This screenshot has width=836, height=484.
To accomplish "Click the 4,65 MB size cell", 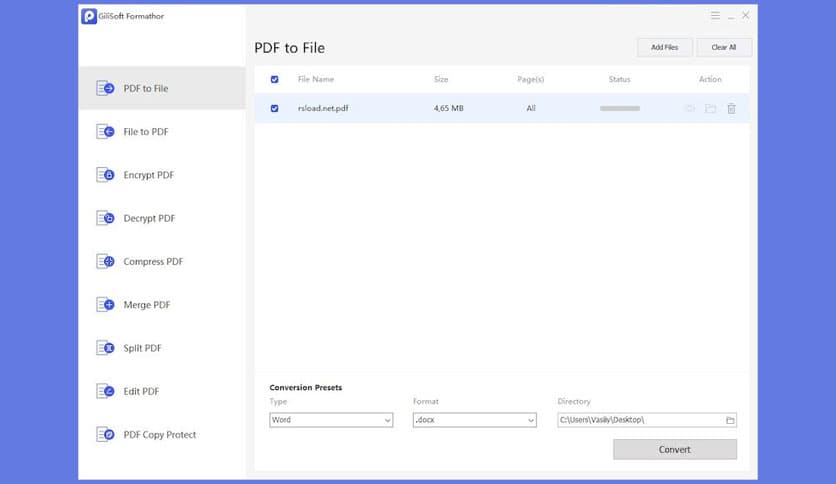I will point(448,108).
